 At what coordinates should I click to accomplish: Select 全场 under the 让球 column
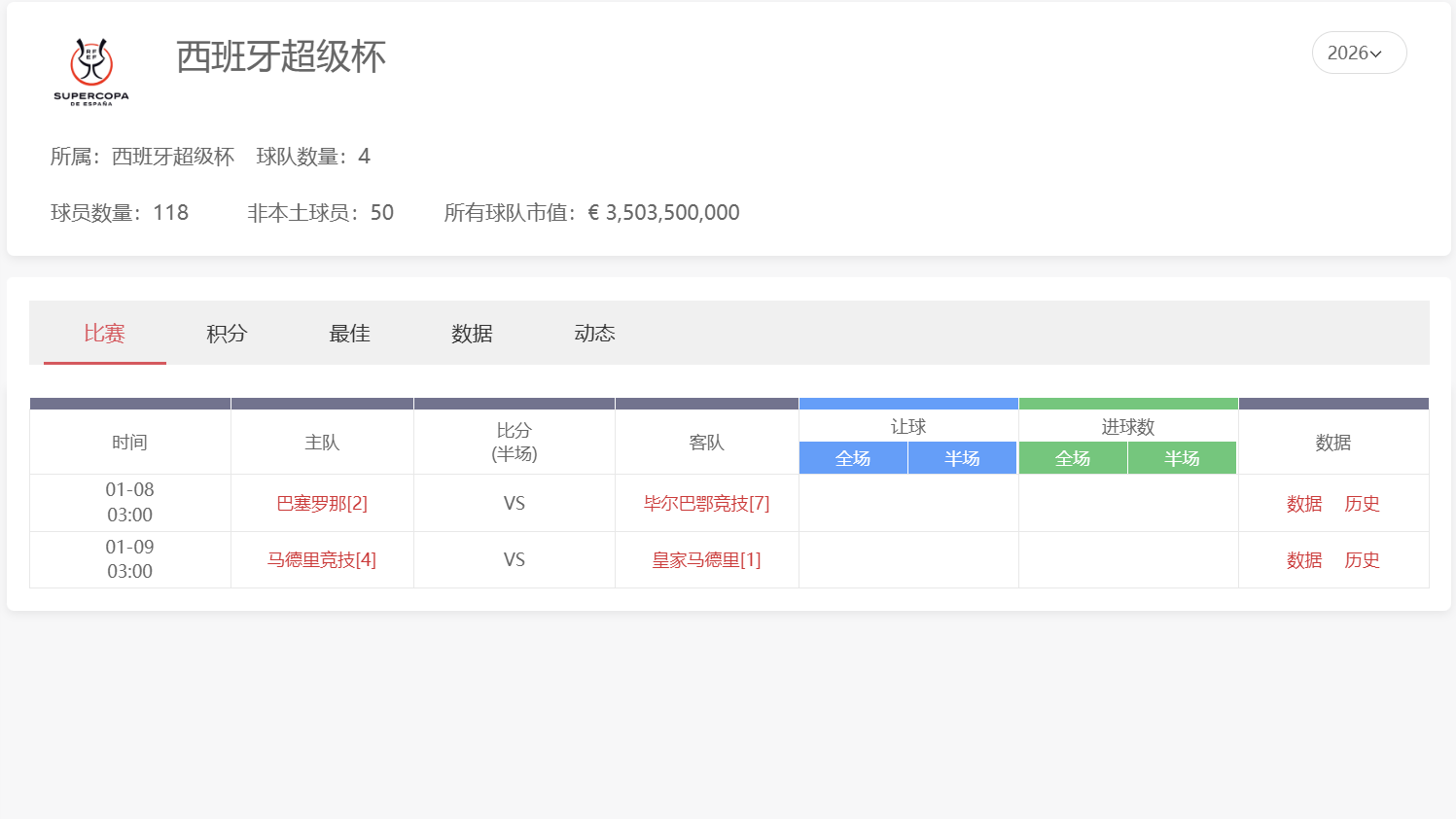pyautogui.click(x=853, y=457)
